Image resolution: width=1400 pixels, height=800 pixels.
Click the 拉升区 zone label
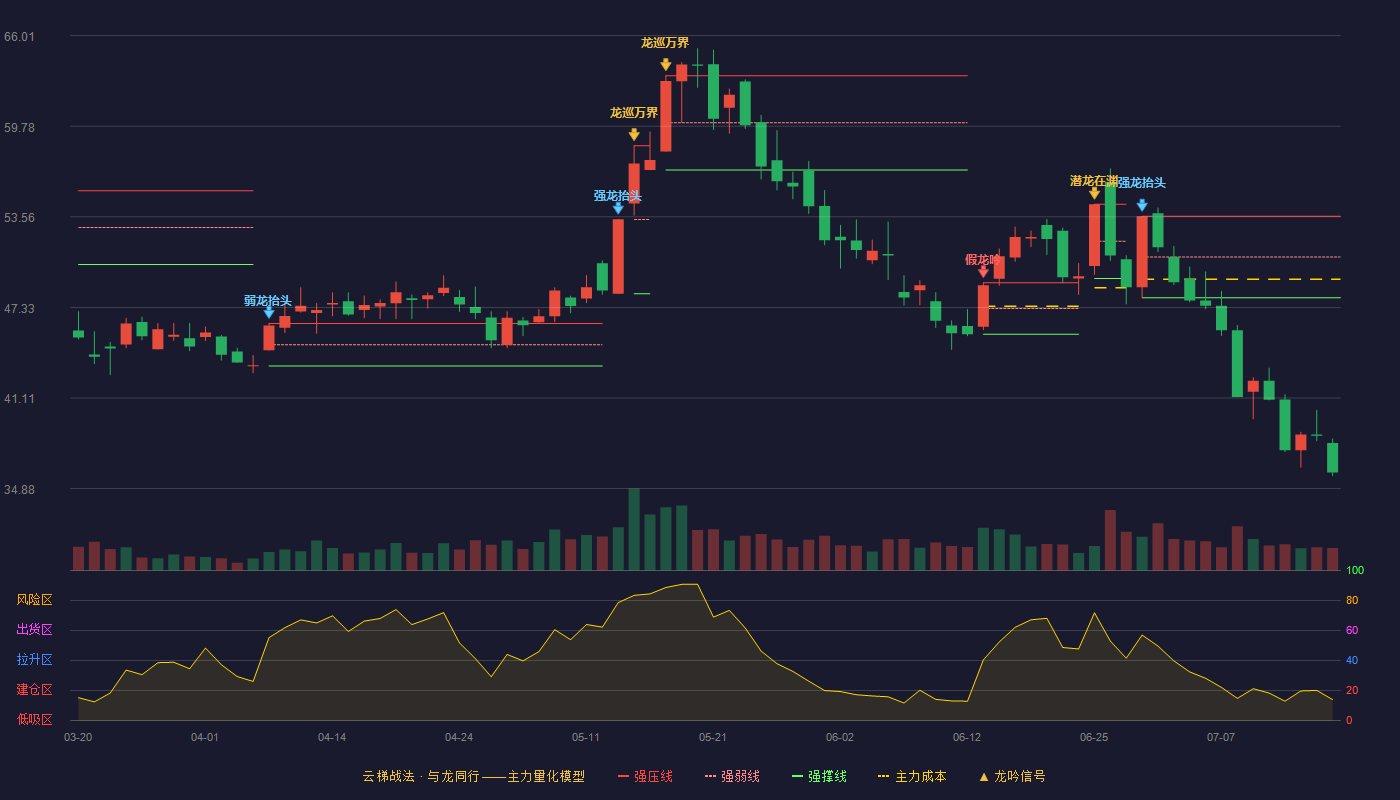tap(34, 660)
